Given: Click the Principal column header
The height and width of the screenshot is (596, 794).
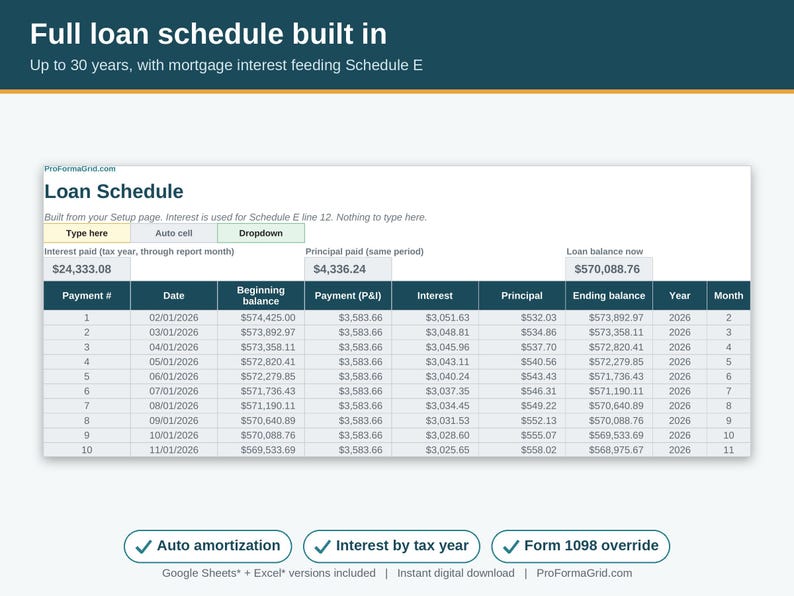Looking at the screenshot, I should tap(522, 296).
